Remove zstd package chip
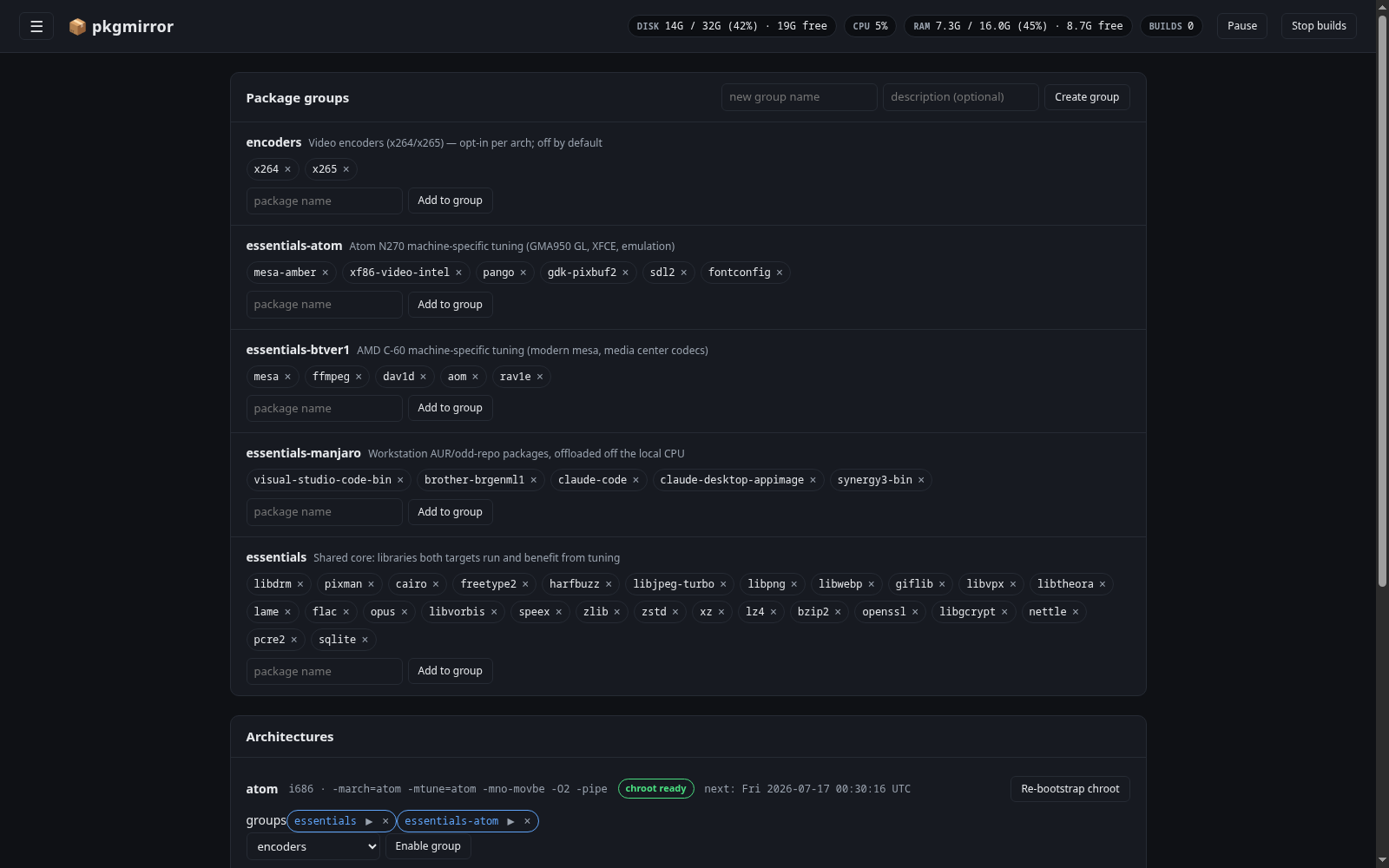 675,612
